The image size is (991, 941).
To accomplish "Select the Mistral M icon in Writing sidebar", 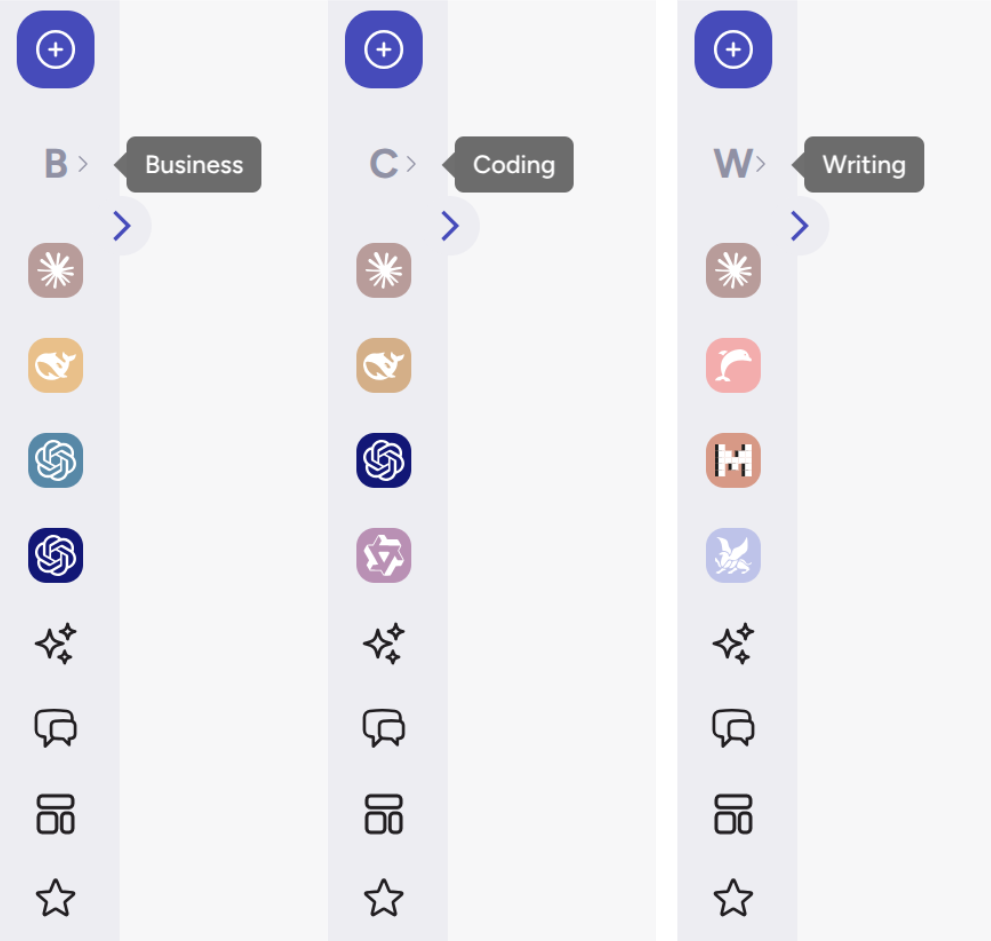I will point(733,460).
